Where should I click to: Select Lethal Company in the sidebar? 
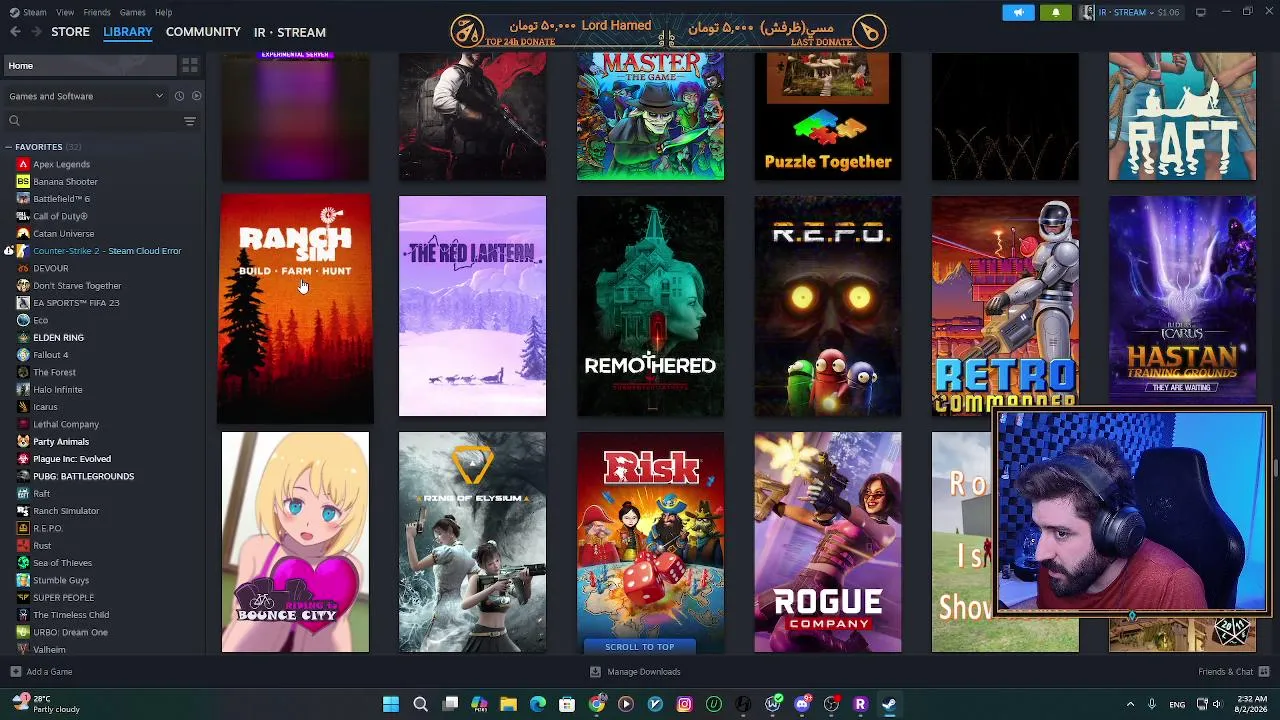[66, 424]
